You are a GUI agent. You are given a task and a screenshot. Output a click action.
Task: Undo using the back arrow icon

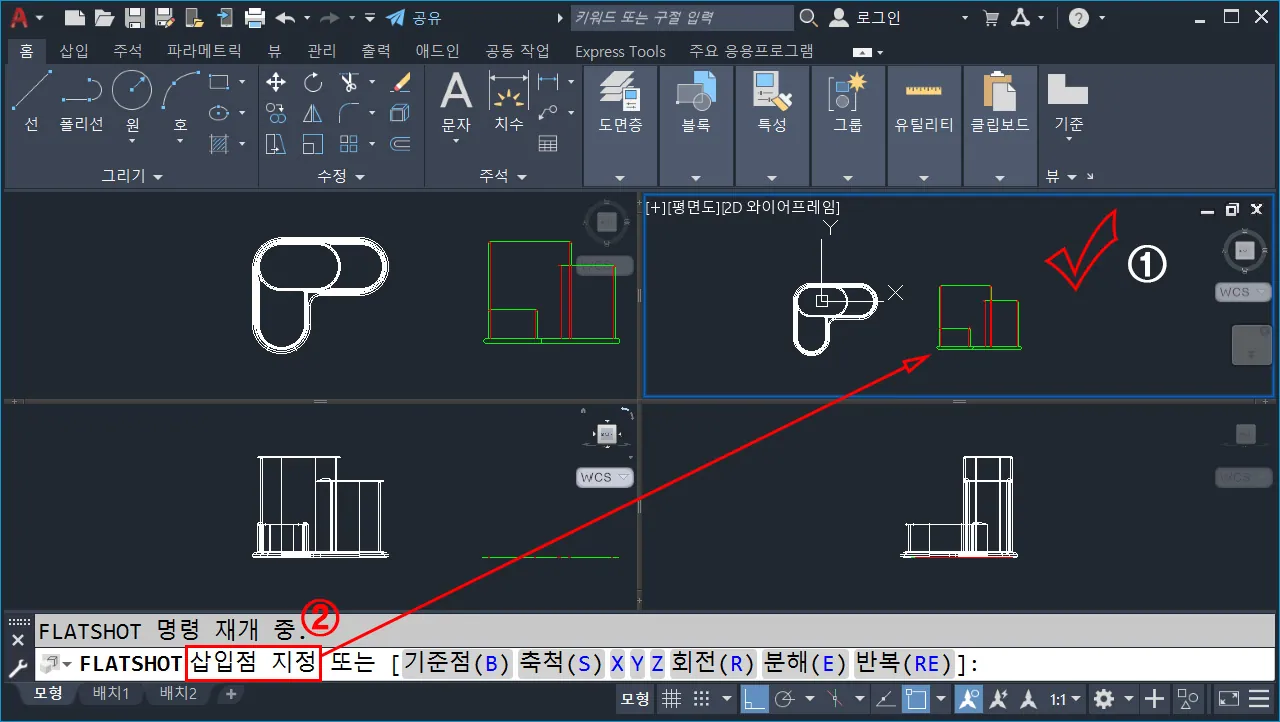tap(285, 17)
